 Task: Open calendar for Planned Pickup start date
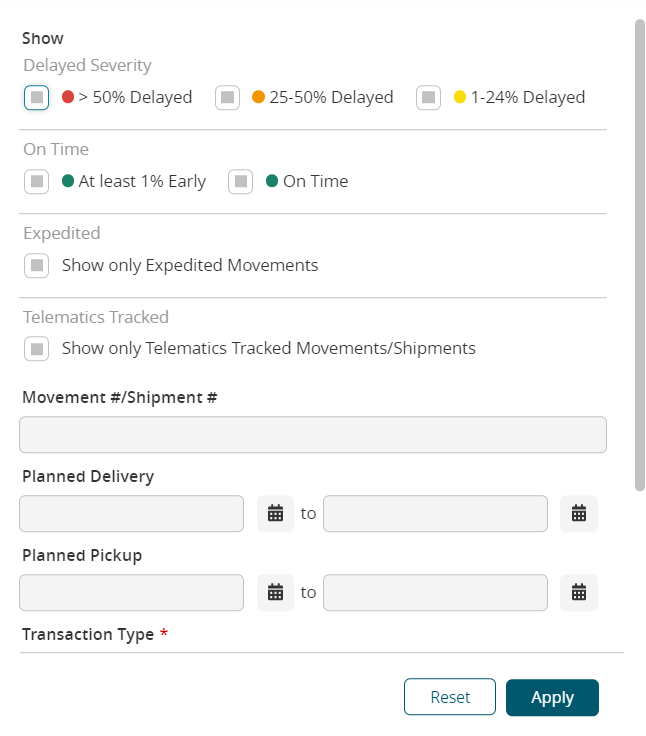pyautogui.click(x=276, y=592)
